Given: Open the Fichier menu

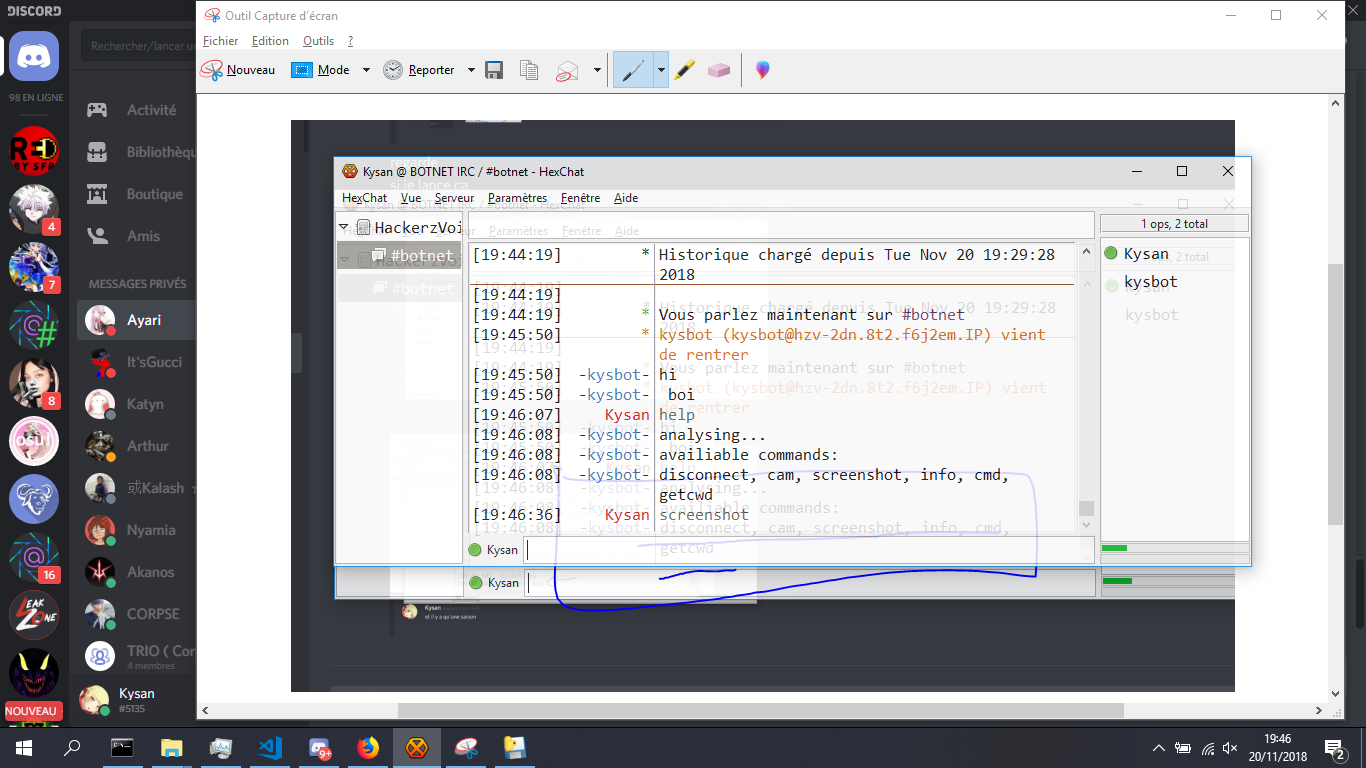Looking at the screenshot, I should point(221,41).
